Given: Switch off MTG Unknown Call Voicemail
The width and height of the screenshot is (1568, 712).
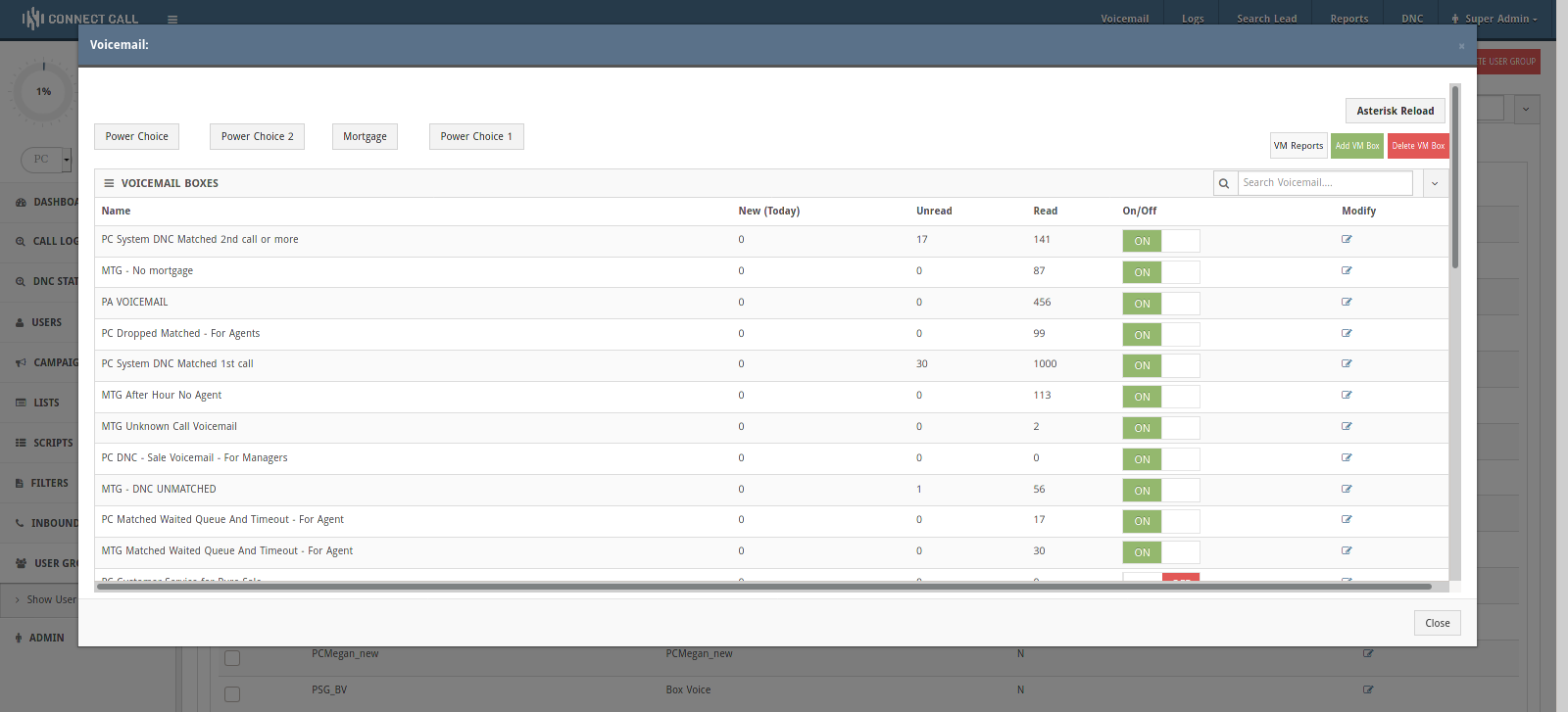Looking at the screenshot, I should point(1161,428).
